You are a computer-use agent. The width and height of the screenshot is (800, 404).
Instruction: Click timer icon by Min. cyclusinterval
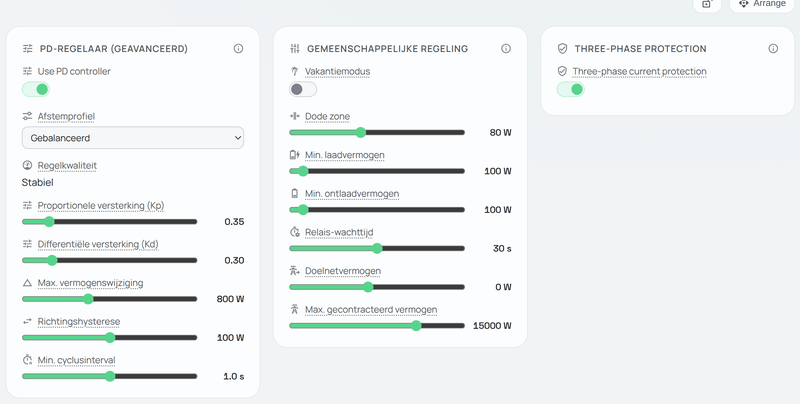[27, 360]
